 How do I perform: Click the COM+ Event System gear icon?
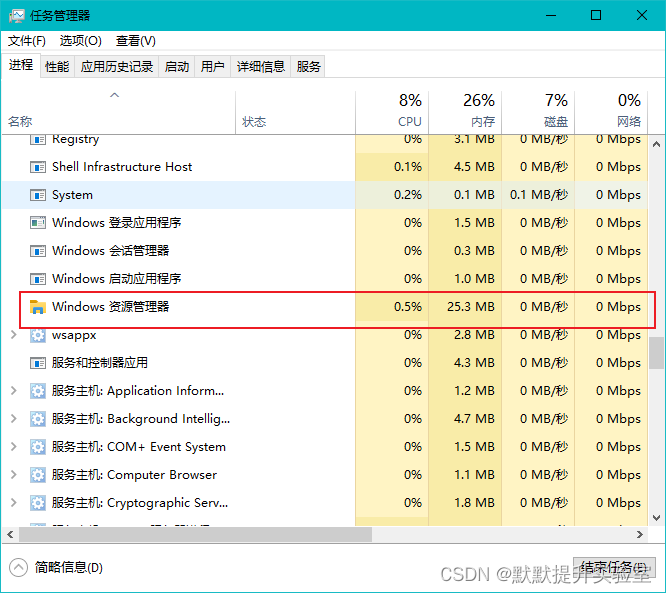[38, 447]
